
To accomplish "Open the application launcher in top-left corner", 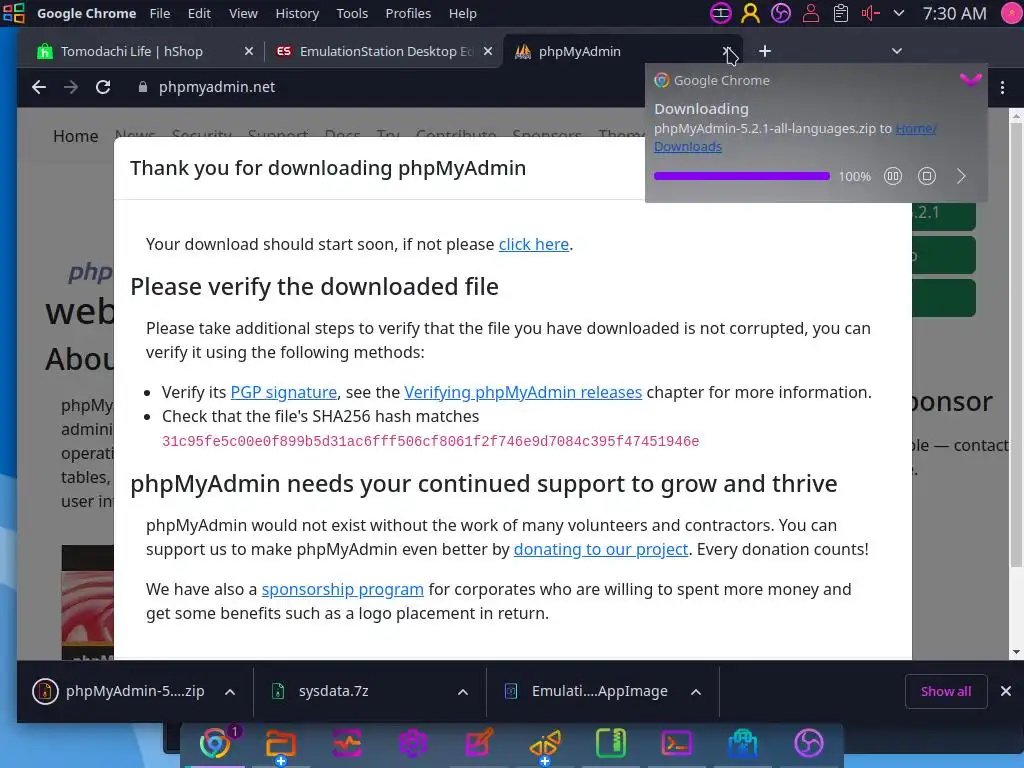I will click(14, 13).
